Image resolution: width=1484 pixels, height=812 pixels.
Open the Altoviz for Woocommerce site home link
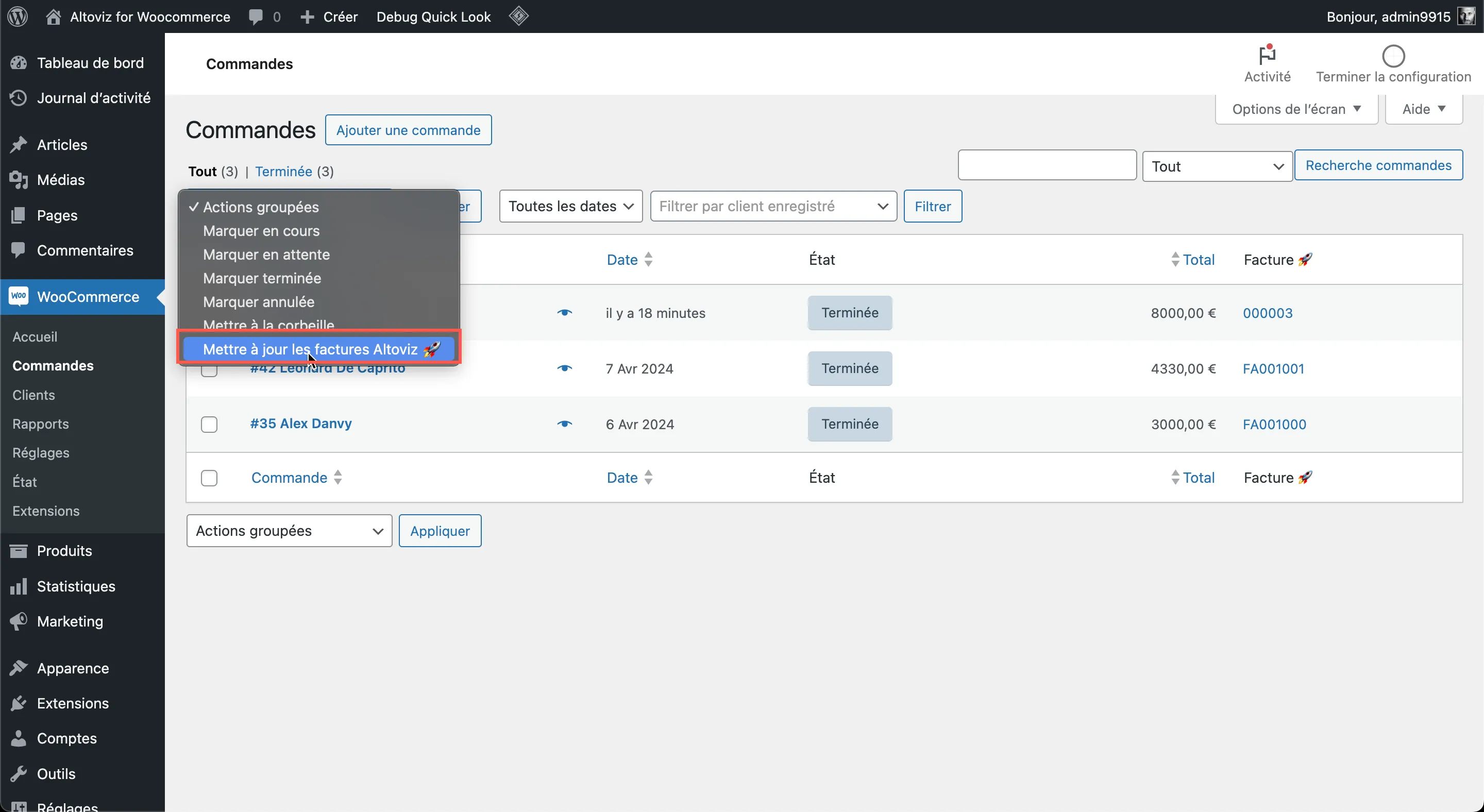(x=138, y=16)
